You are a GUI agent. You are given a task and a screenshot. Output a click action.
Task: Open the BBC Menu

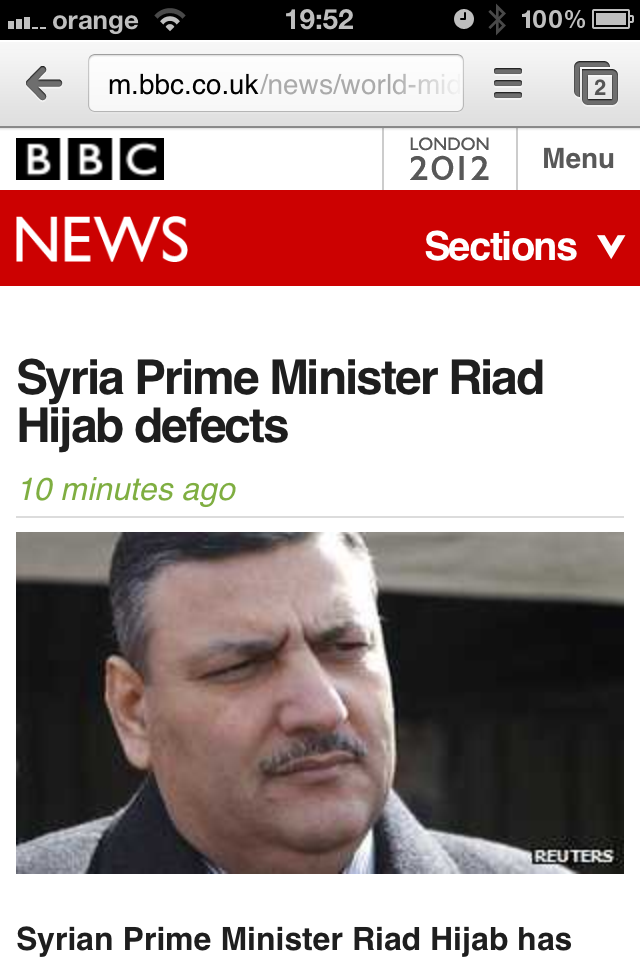(578, 159)
